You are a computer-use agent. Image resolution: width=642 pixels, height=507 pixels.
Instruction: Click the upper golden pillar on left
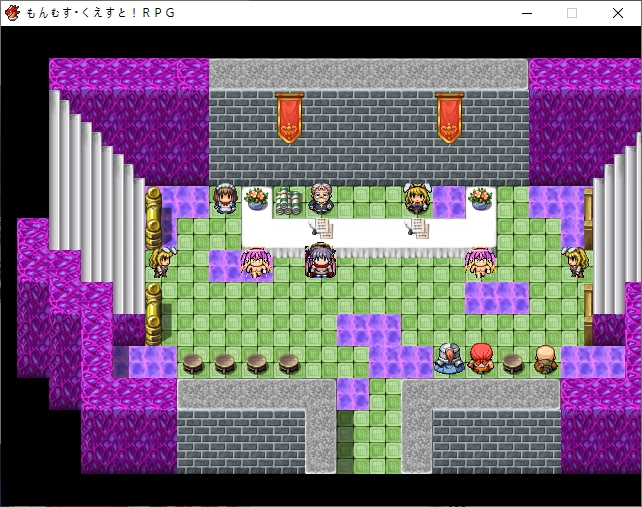[x=154, y=218]
